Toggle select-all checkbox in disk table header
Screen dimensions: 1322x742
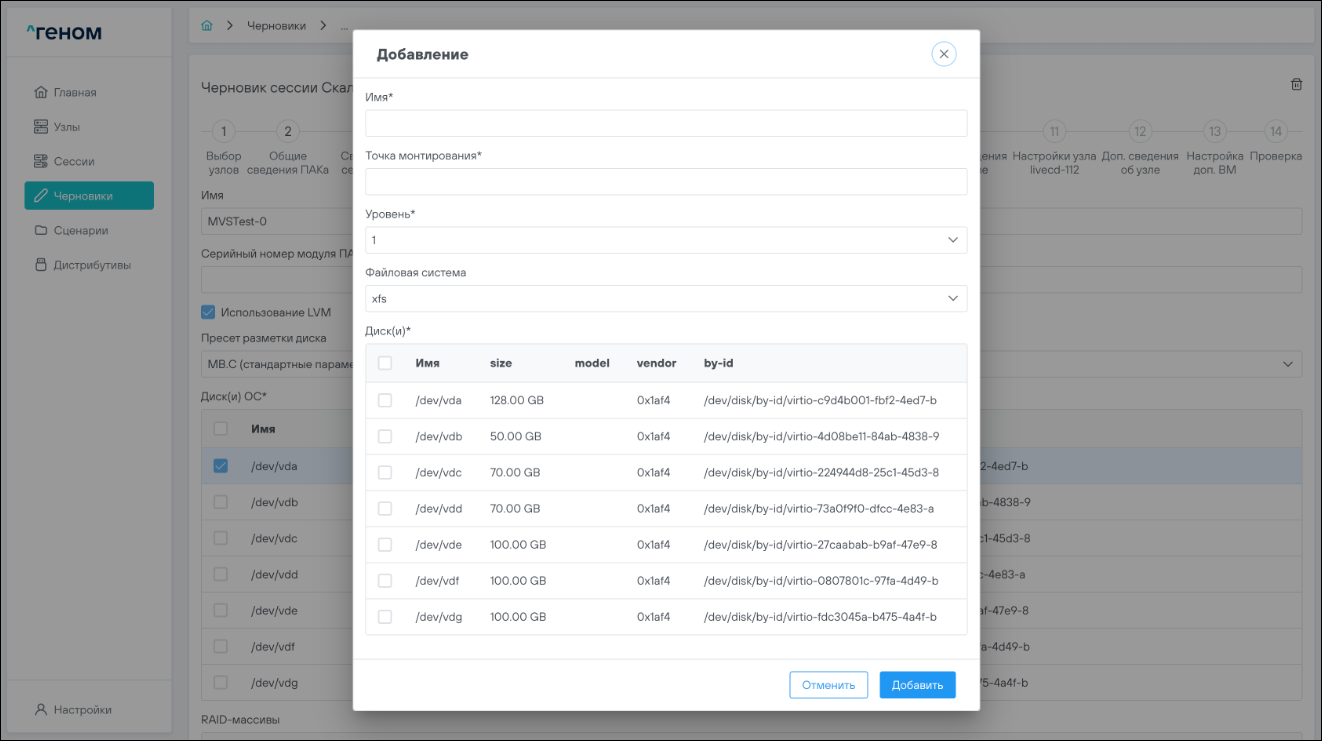(x=385, y=363)
